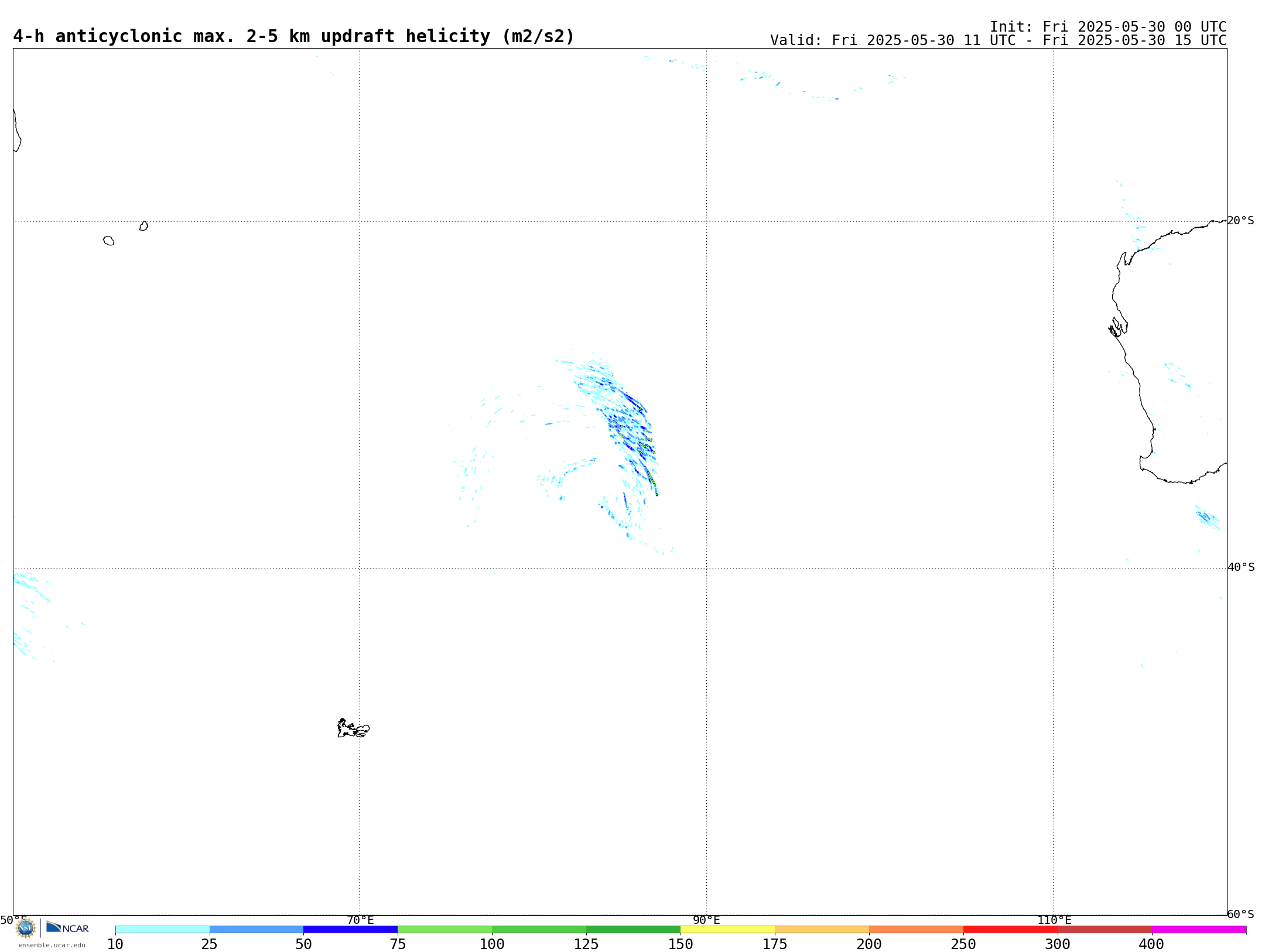Click the NSF logo icon

[26, 927]
